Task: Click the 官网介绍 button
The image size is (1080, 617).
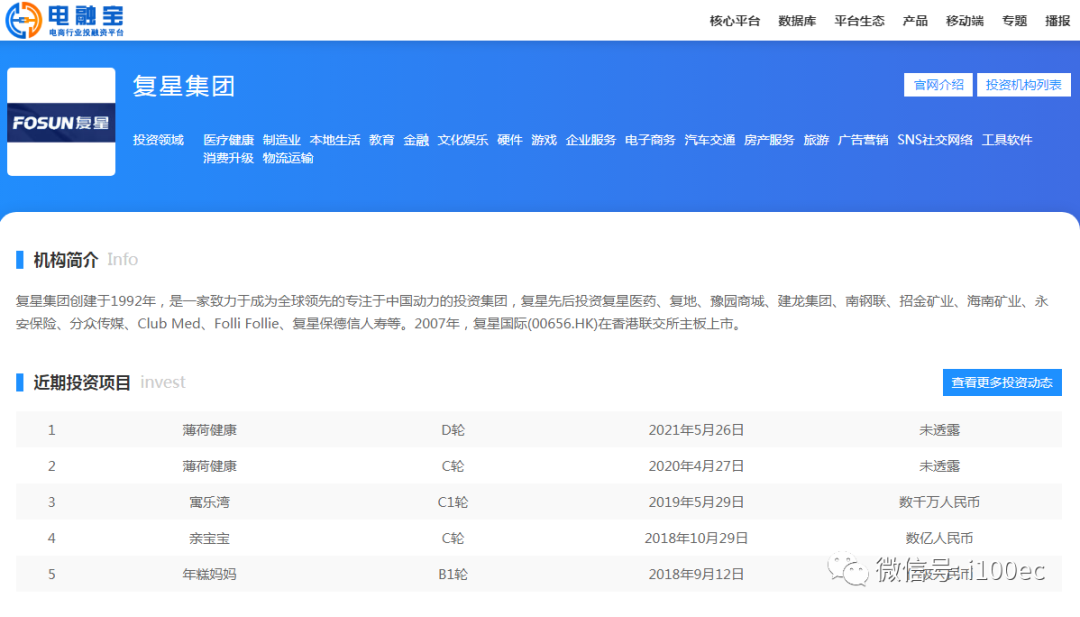Action: click(938, 85)
